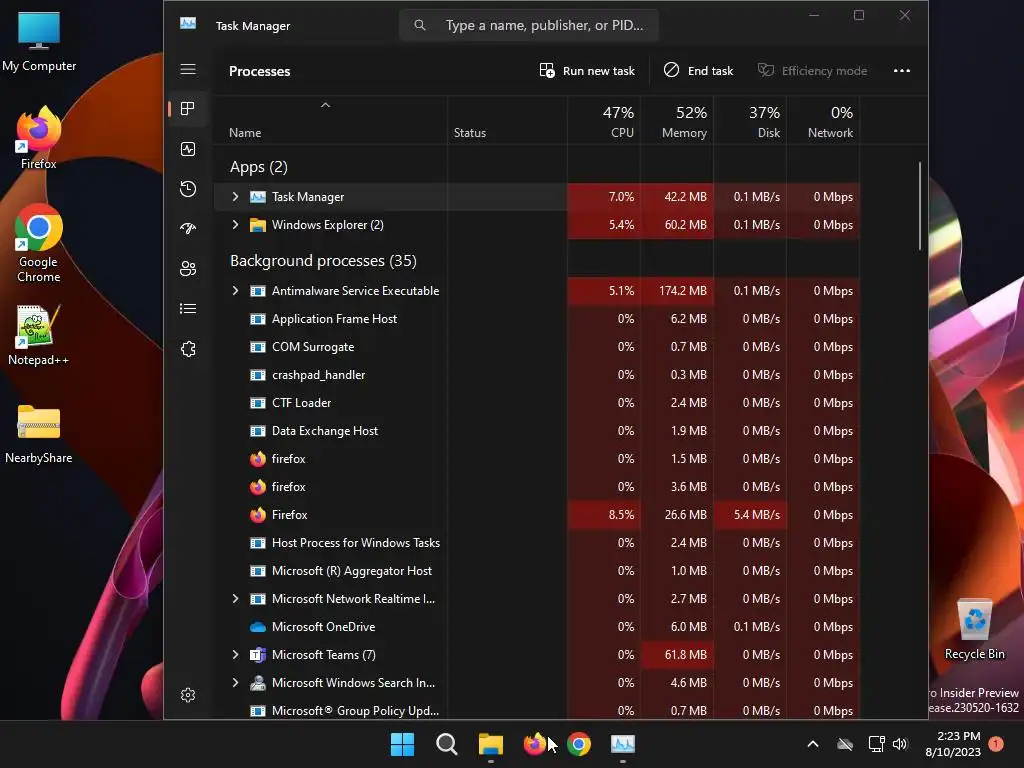Open the three-dots more options menu
The height and width of the screenshot is (768, 1024).
click(x=902, y=71)
